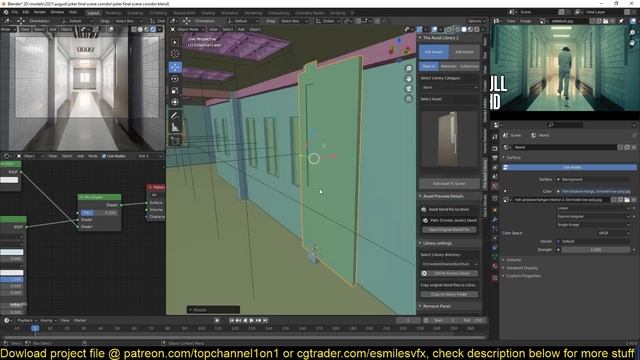The image size is (640, 360).
Task: Click Open Original Blend File button
Action: click(x=449, y=230)
